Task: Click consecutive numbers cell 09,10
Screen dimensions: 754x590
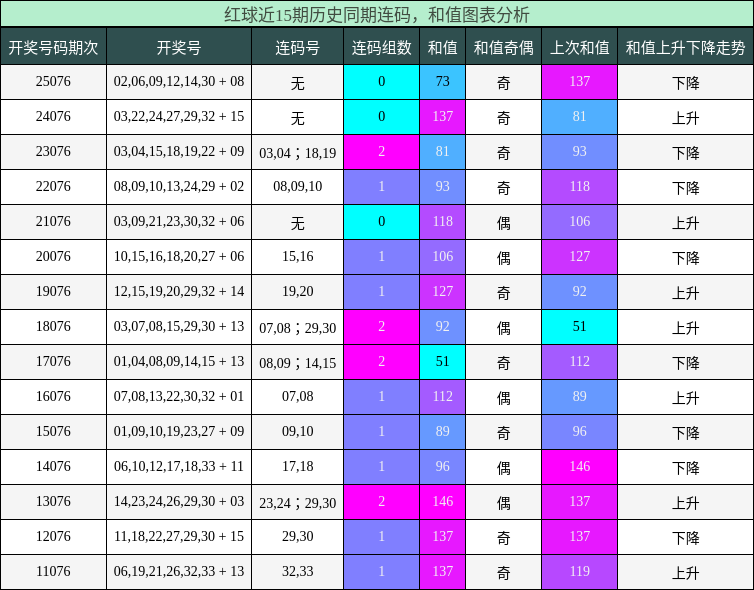Action: 298,432
